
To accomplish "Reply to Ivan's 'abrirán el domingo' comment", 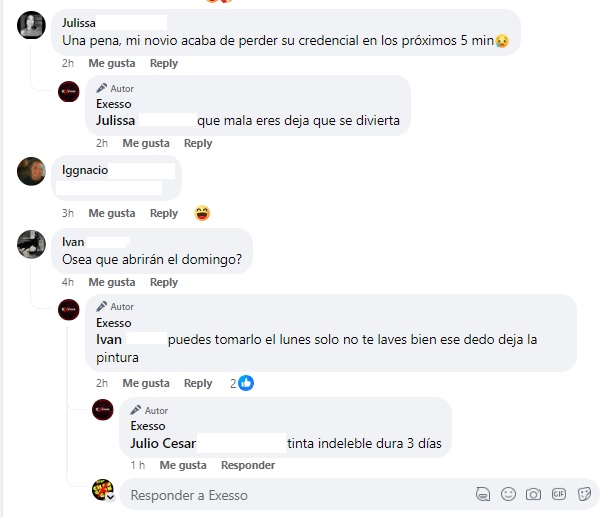I will (x=164, y=282).
